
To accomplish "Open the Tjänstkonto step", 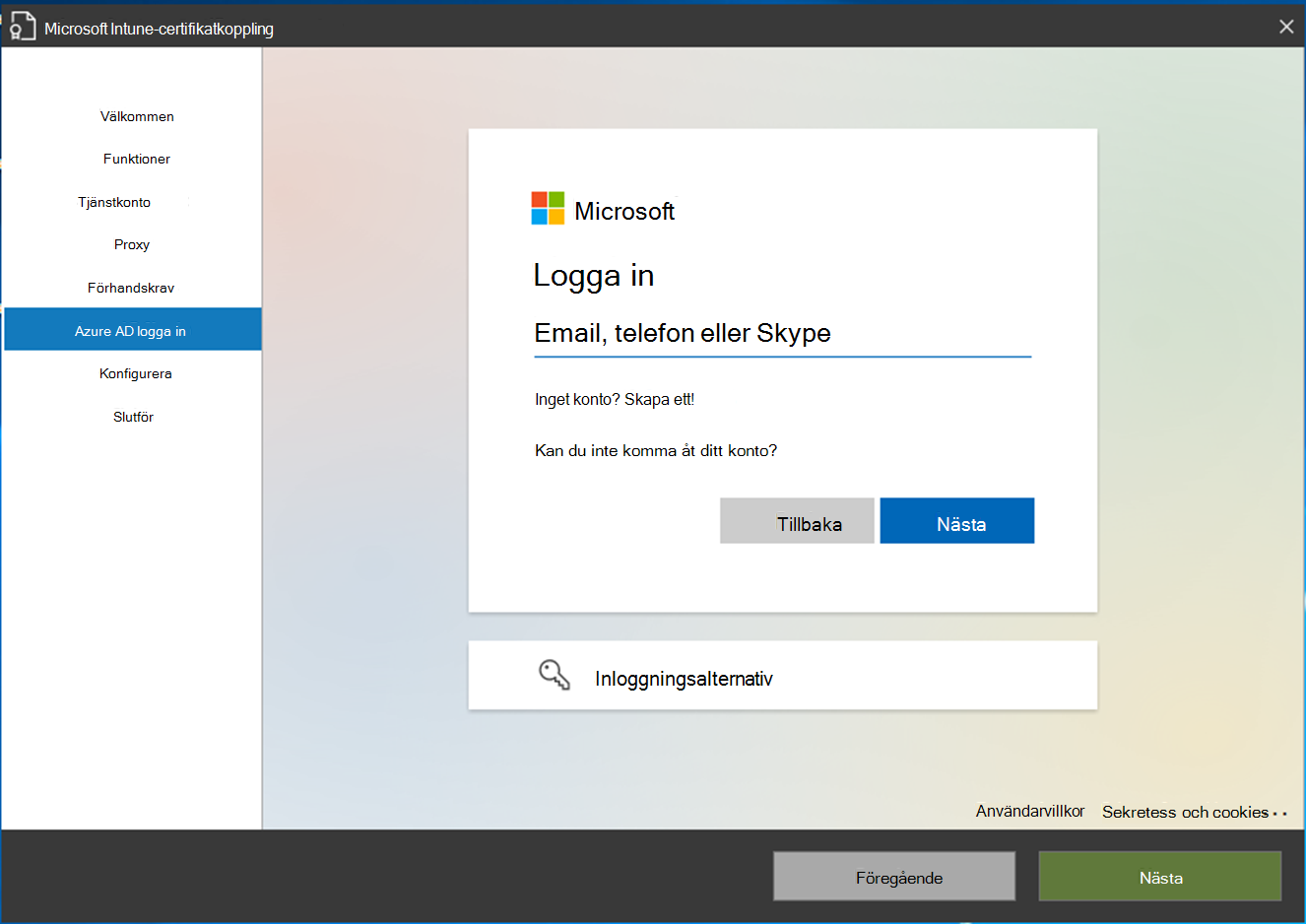I will click(114, 202).
